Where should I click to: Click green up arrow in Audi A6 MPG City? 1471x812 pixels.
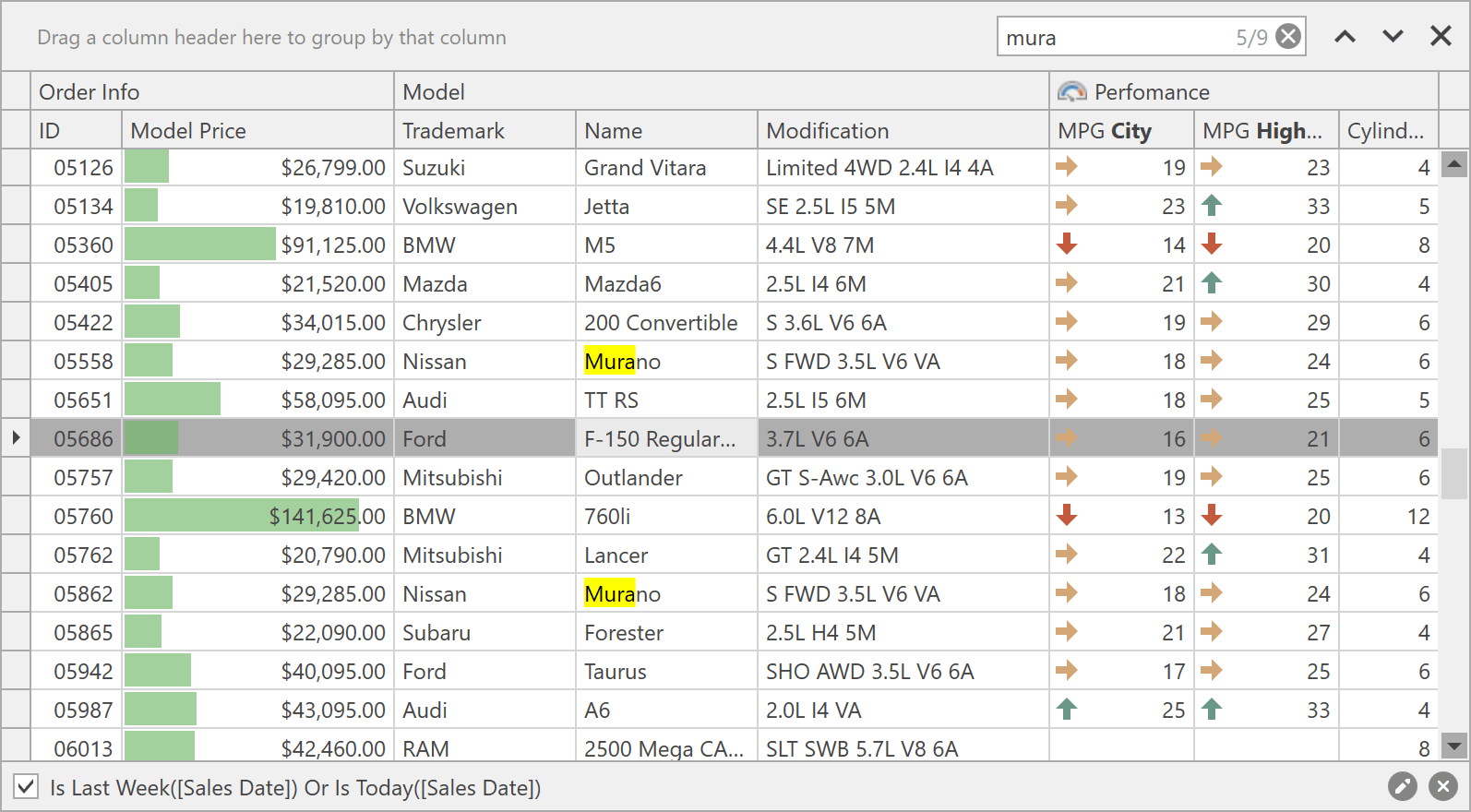pyautogui.click(x=1067, y=710)
